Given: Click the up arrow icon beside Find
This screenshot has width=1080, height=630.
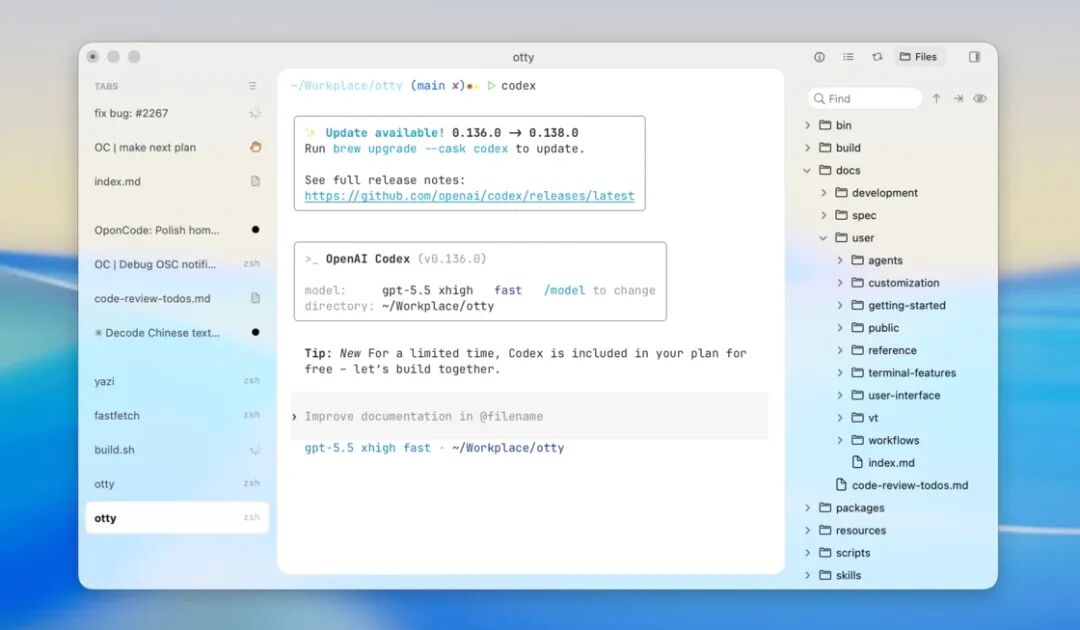Looking at the screenshot, I should [936, 98].
